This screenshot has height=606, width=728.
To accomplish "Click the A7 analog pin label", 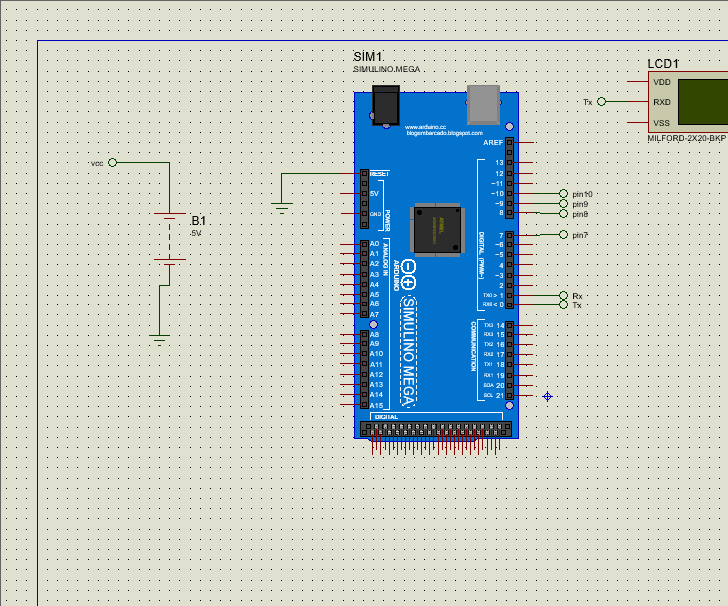I will coord(374,314).
